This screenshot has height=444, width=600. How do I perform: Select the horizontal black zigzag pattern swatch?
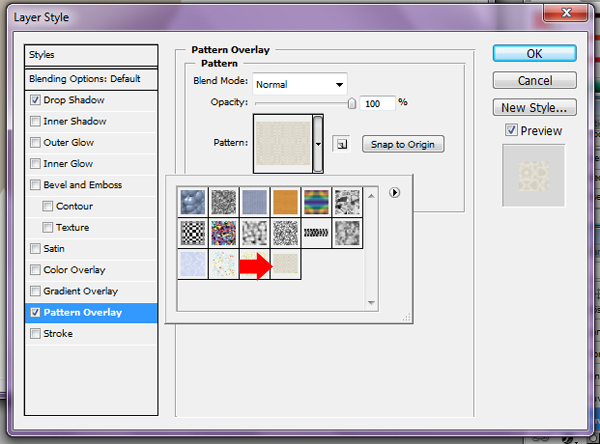coord(317,232)
